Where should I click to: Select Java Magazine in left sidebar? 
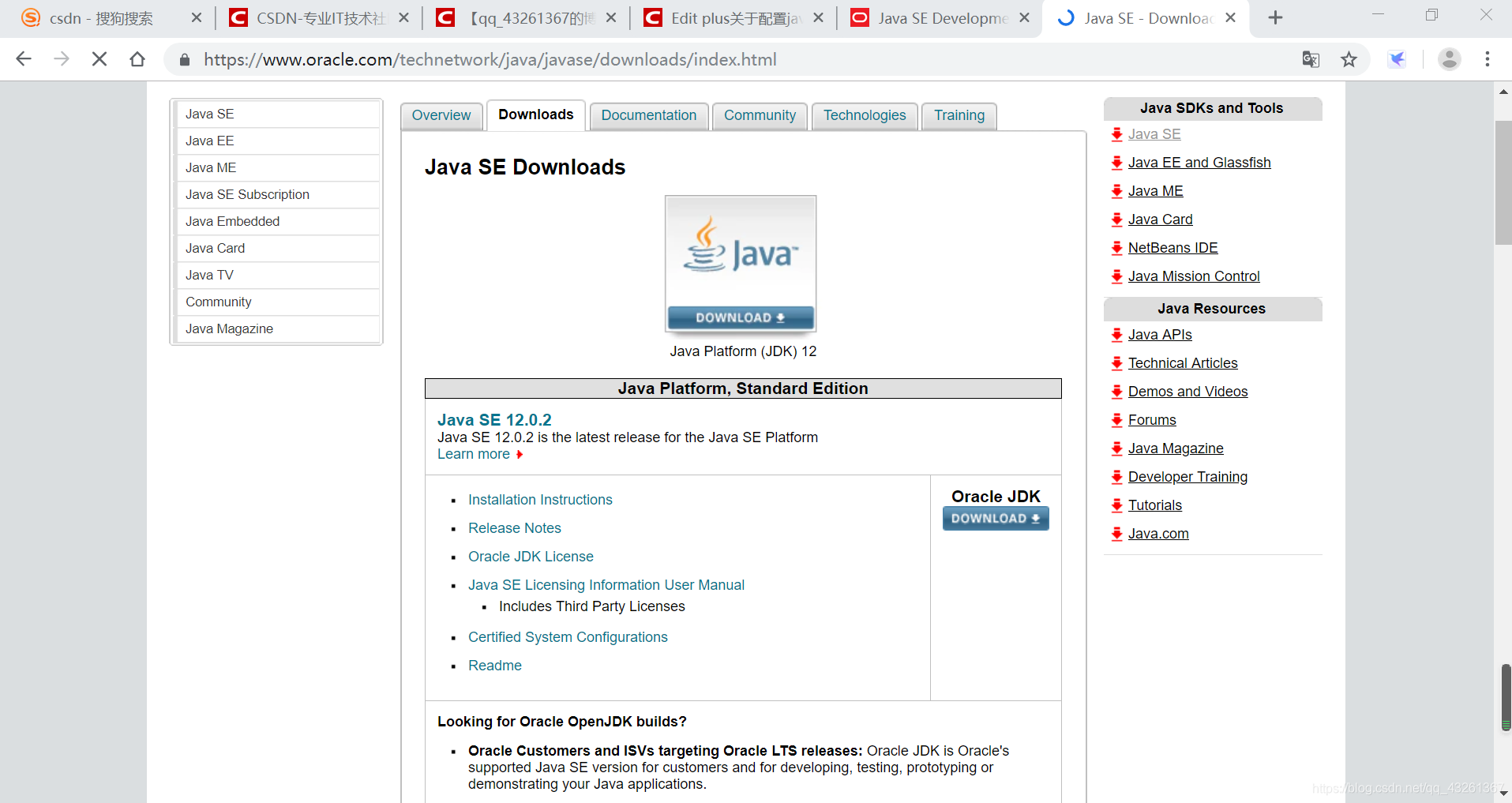tap(277, 328)
